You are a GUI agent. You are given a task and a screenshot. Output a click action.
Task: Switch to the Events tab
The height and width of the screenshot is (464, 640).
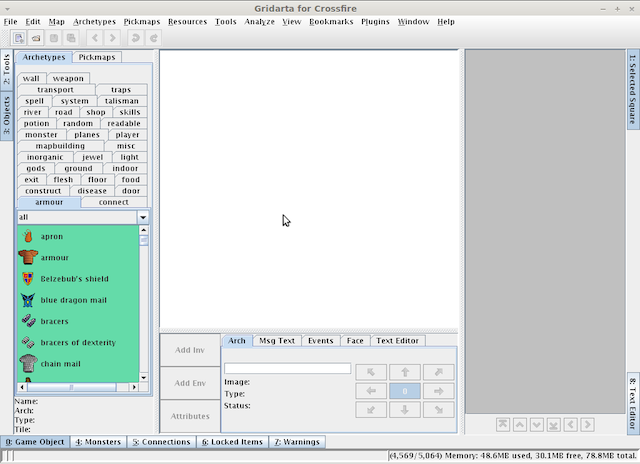(321, 341)
